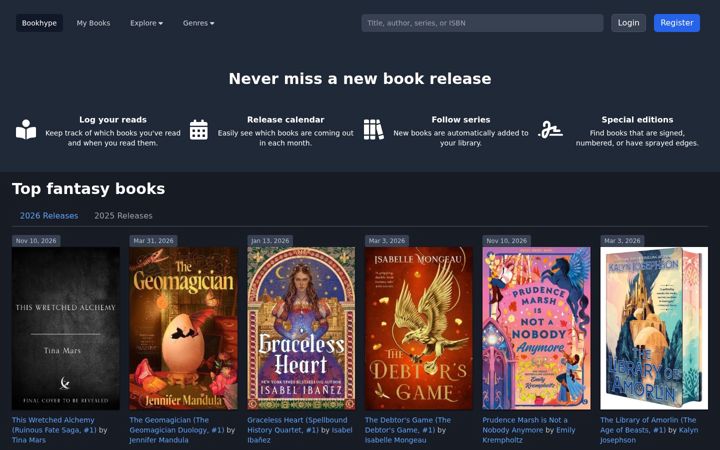The height and width of the screenshot is (450, 720).
Task: Click the Mar 31, 2026 date badge
Action: [x=153, y=241]
